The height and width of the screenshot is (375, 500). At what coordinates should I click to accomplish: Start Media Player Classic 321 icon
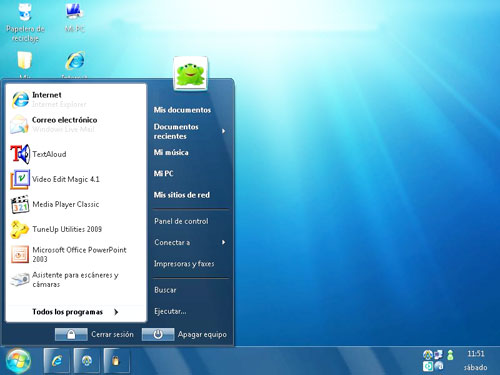pyautogui.click(x=20, y=204)
